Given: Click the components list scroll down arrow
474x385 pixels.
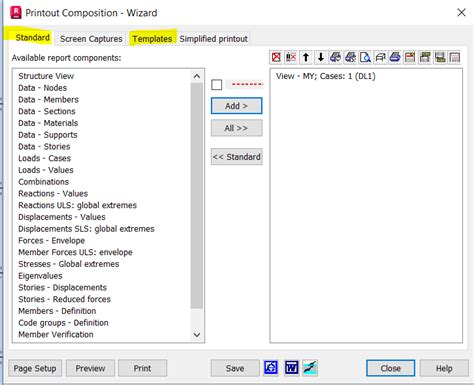Looking at the screenshot, I should click(197, 335).
